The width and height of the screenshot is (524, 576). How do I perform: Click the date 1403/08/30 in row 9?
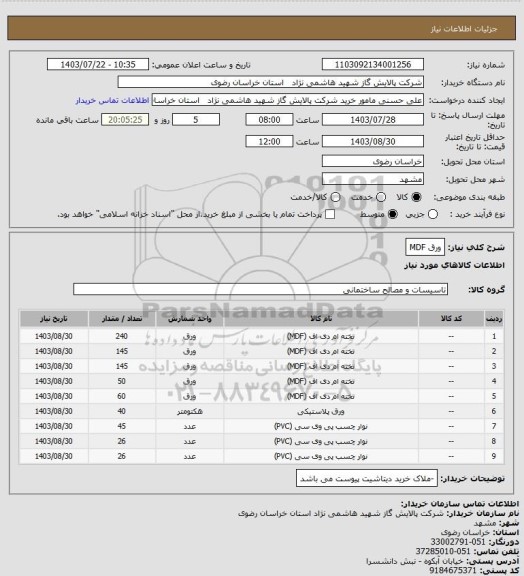coord(54,456)
